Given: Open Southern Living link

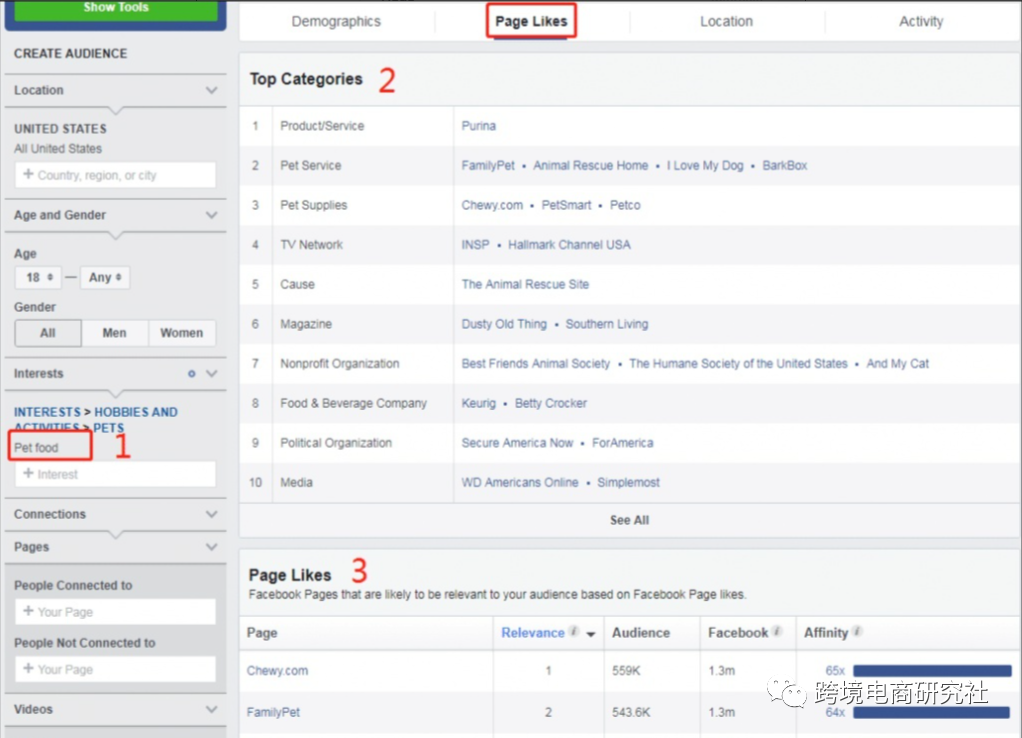Looking at the screenshot, I should tap(606, 324).
